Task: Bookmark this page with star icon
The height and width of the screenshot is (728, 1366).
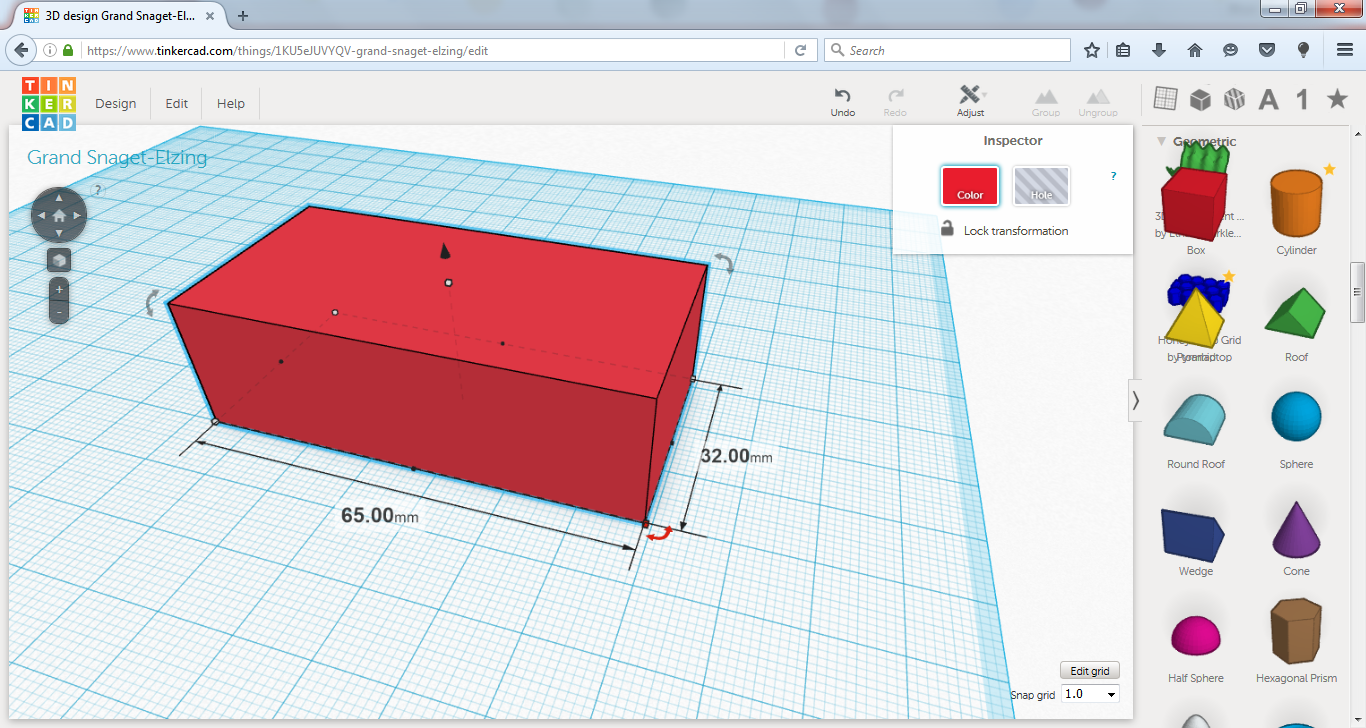Action: coord(1092,50)
